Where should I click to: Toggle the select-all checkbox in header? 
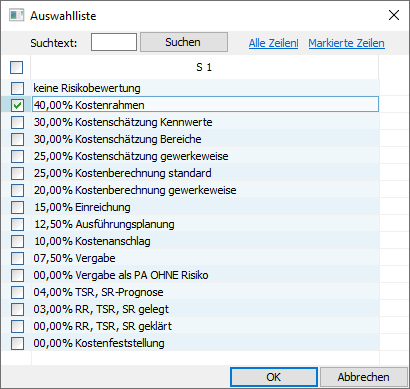point(16,67)
